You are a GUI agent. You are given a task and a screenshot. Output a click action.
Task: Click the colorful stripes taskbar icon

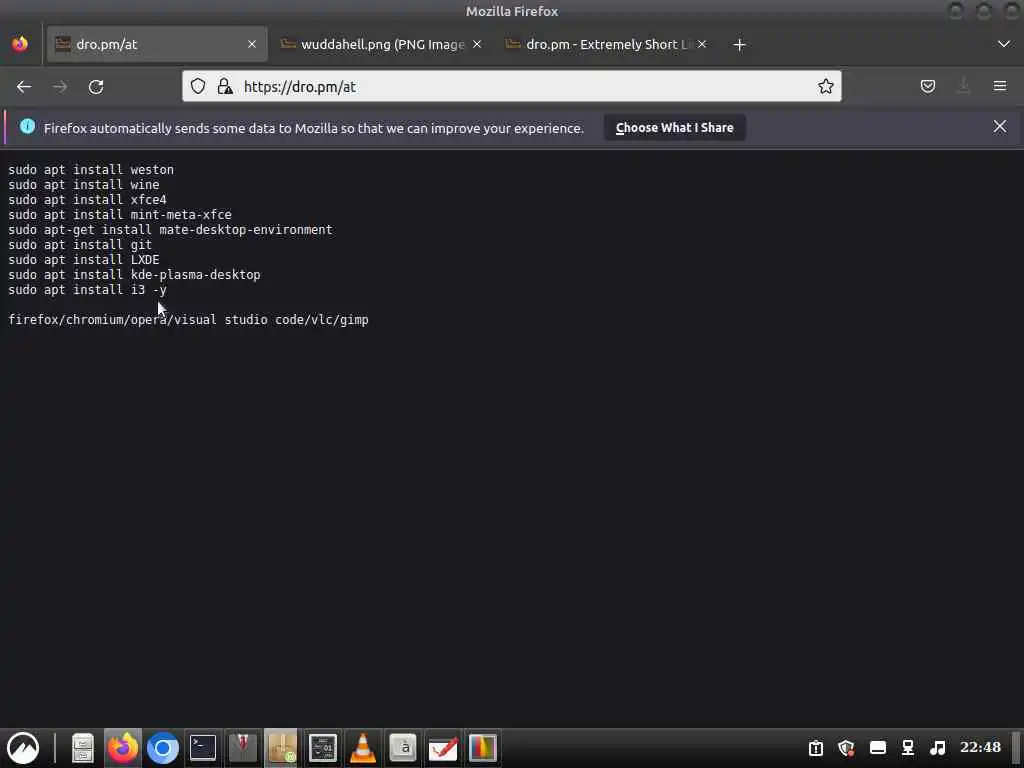(483, 748)
